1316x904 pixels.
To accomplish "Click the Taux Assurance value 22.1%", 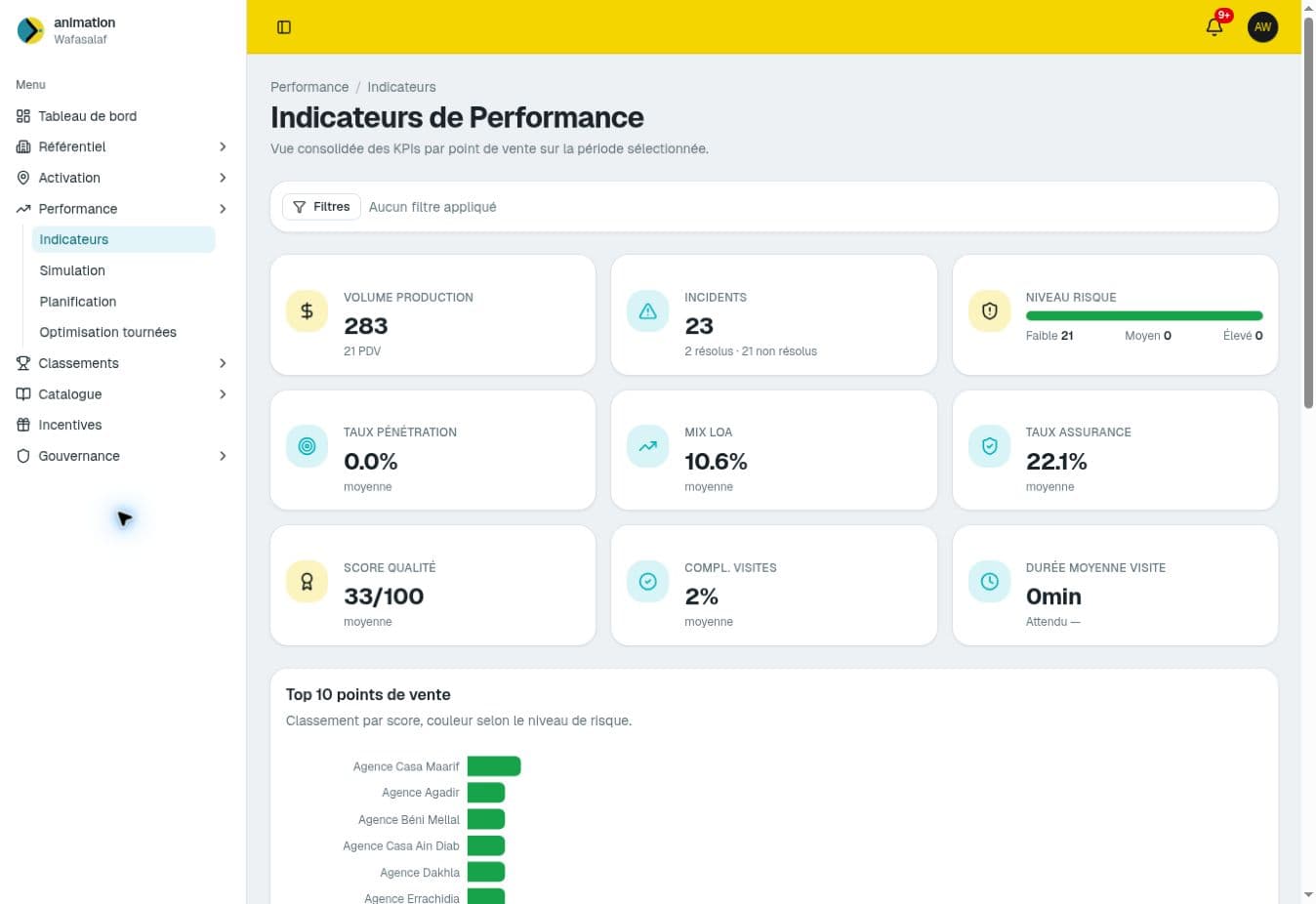I will click(x=1056, y=461).
